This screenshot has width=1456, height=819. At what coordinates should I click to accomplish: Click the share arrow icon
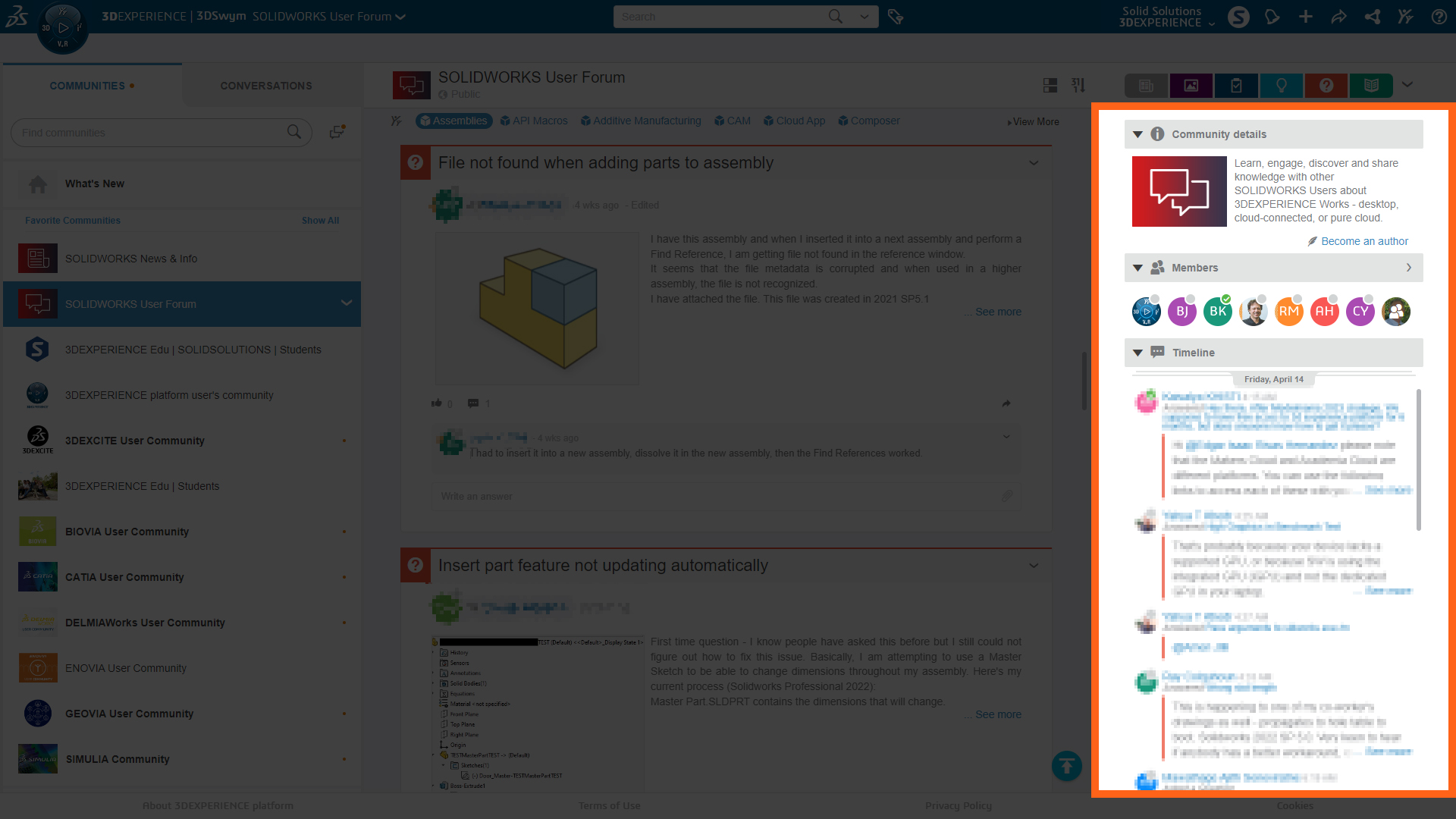point(1338,17)
